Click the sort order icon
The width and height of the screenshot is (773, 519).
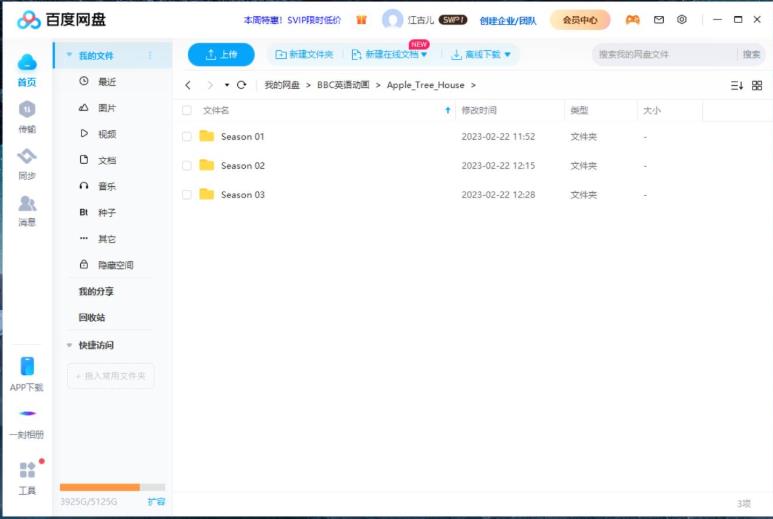[737, 86]
